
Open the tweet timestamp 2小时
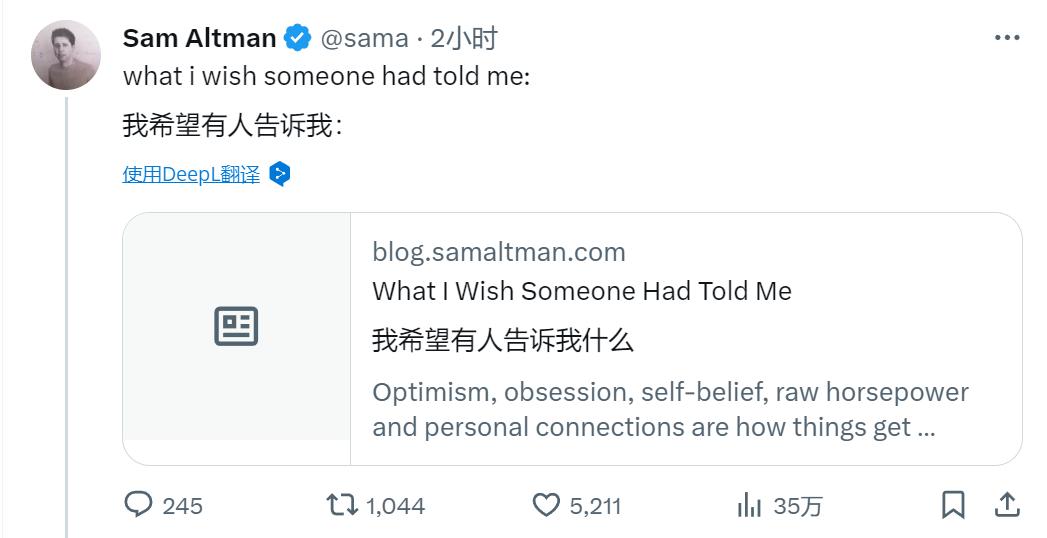pyautogui.click(x=463, y=39)
